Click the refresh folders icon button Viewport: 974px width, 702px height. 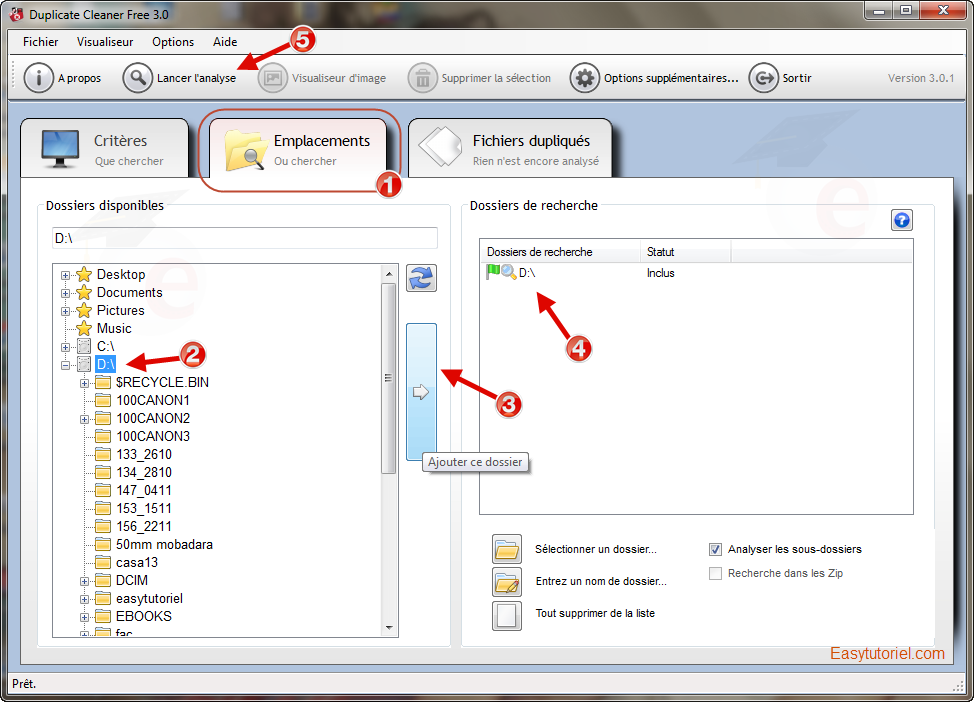pos(421,278)
